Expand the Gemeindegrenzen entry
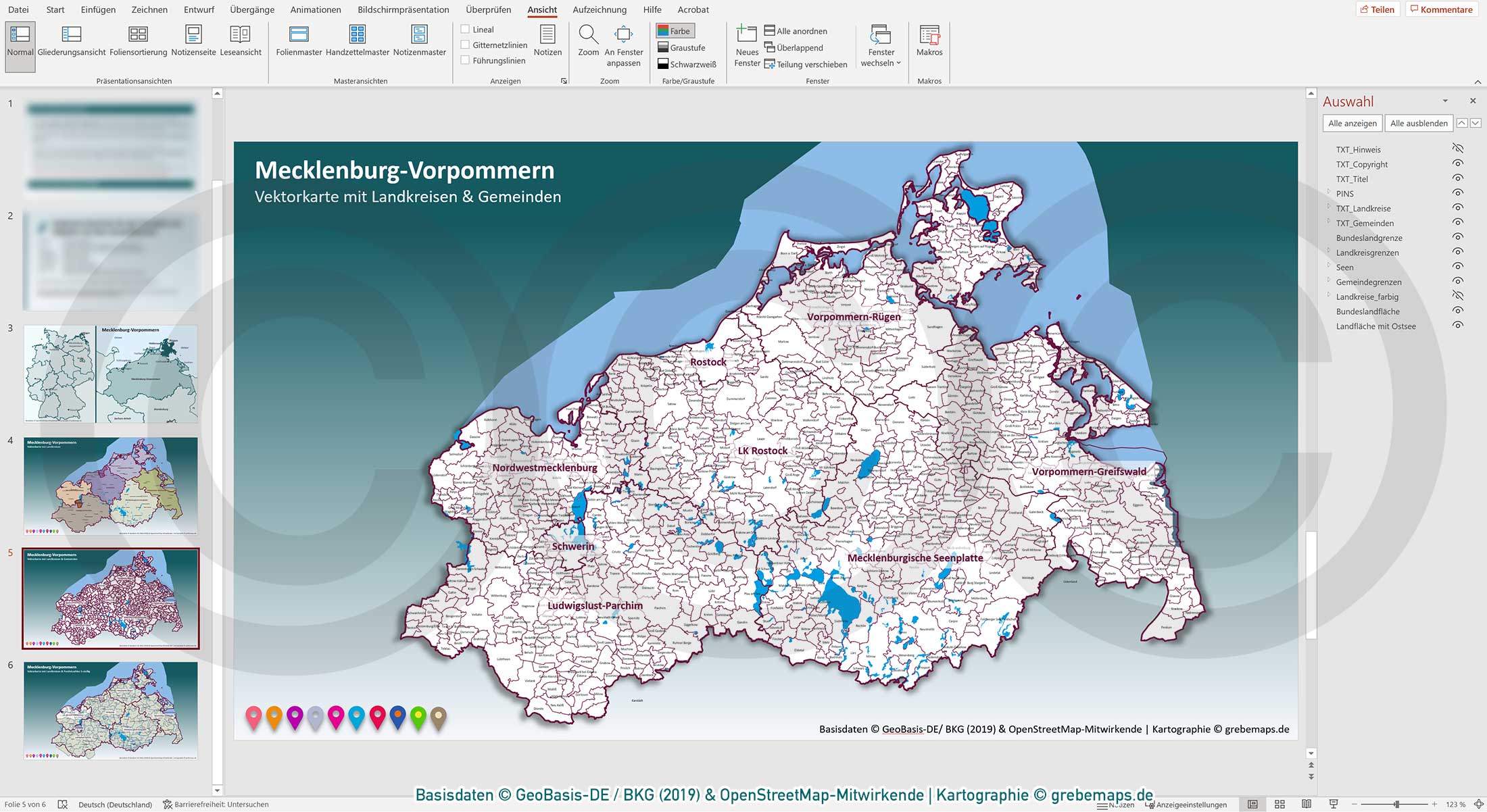1487x812 pixels. point(1329,282)
